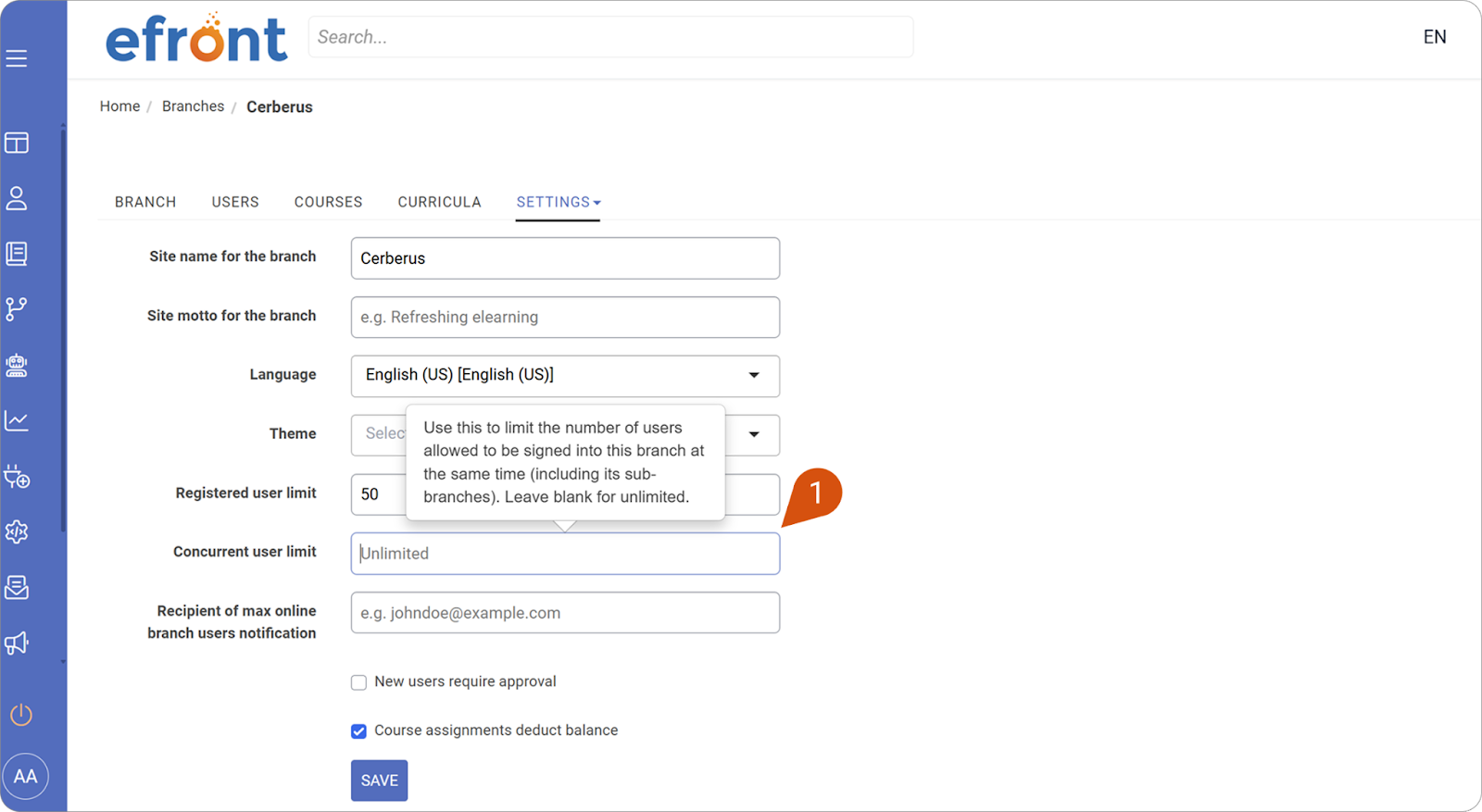Click the Concurrent user limit field
The image size is (1482, 812).
point(565,554)
